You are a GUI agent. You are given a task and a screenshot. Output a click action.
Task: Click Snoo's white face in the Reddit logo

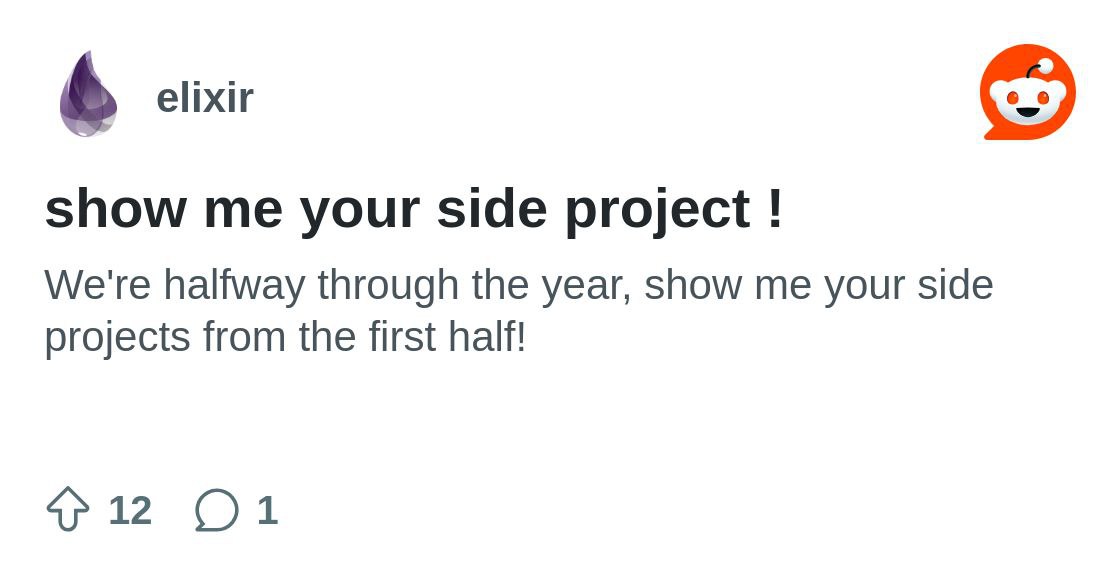[1027, 105]
